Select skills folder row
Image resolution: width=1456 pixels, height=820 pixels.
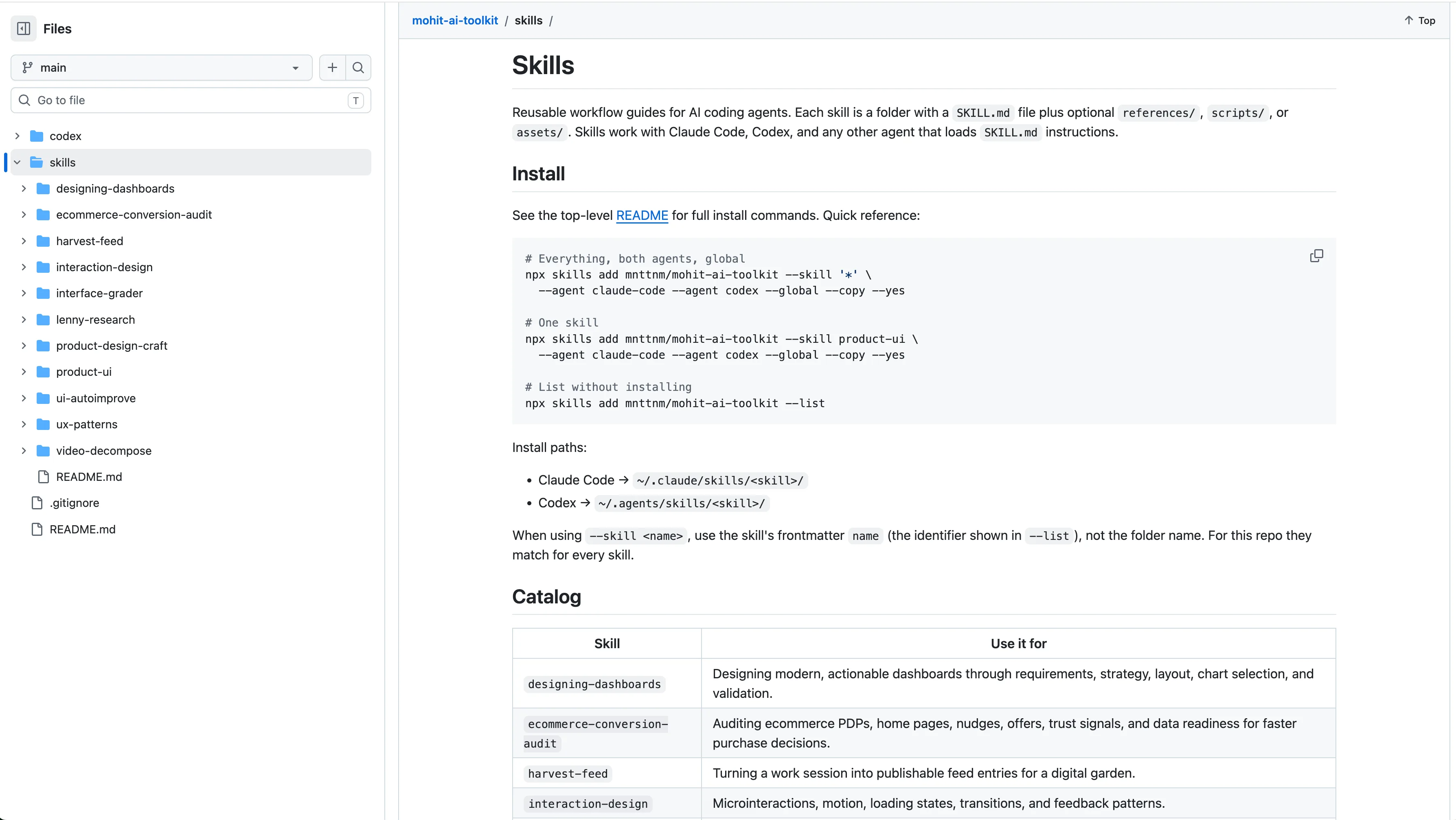tap(191, 162)
